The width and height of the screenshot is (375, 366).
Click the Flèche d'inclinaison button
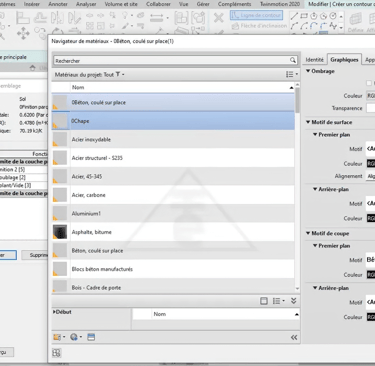pyautogui.click(x=259, y=26)
